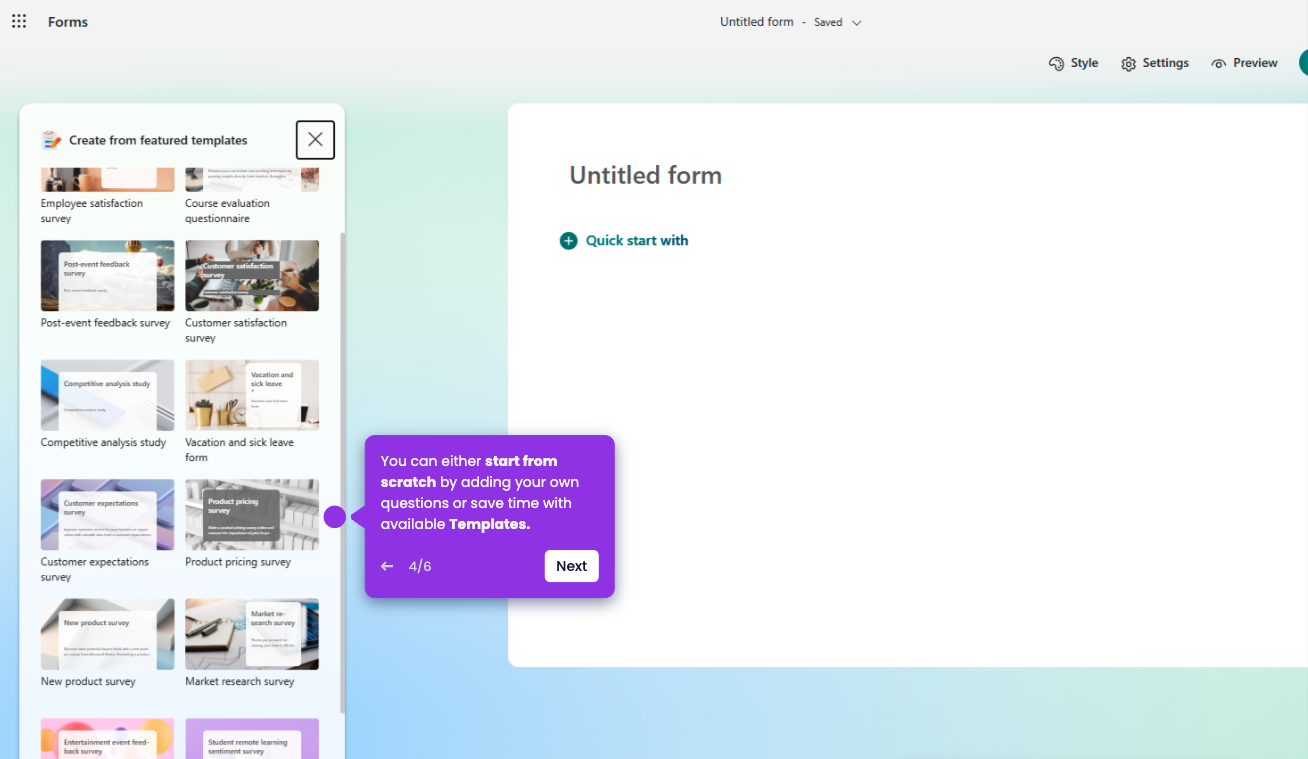Open the Settings menu label
This screenshot has width=1308, height=759.
pyautogui.click(x=1165, y=63)
